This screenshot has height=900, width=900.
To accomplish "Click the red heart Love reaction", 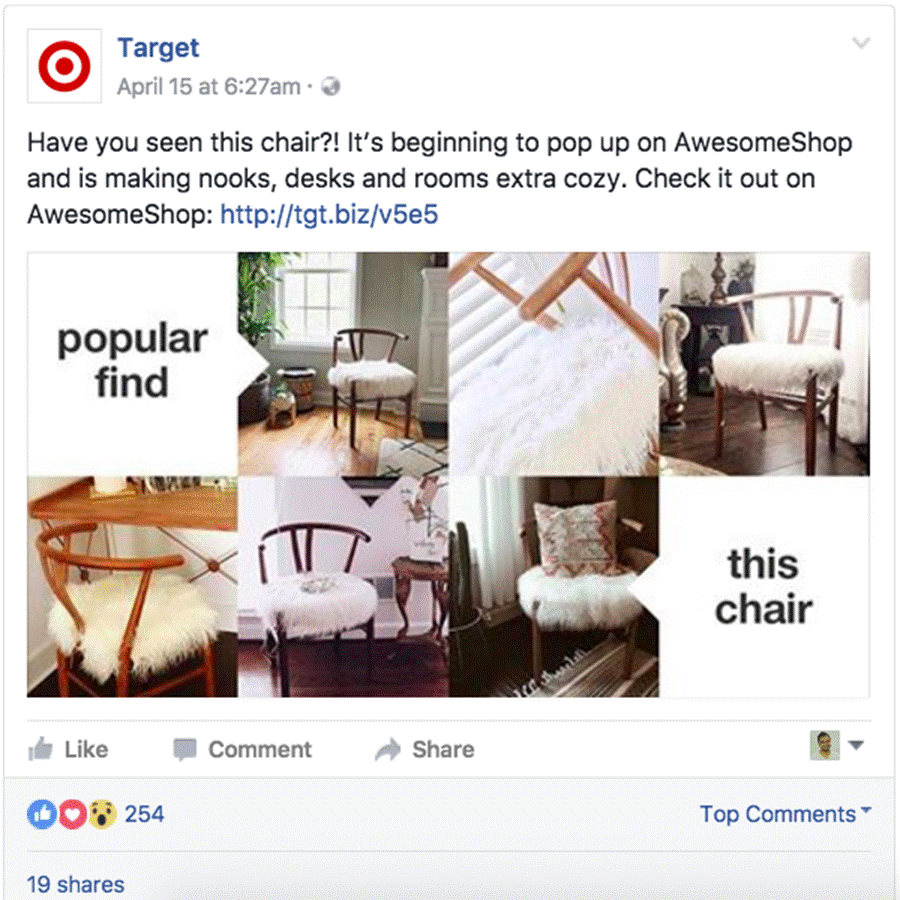I will click(72, 814).
